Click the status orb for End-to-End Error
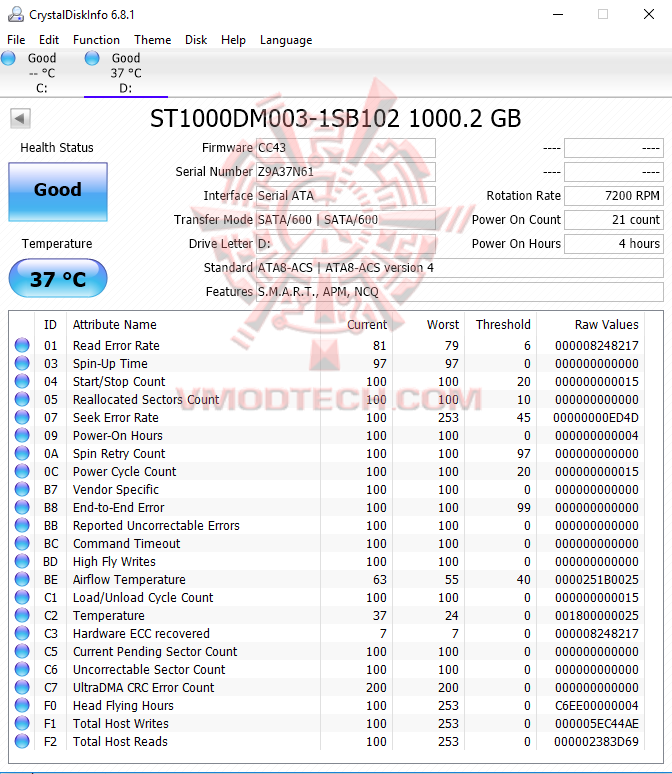The width and height of the screenshot is (672, 774). [22, 507]
